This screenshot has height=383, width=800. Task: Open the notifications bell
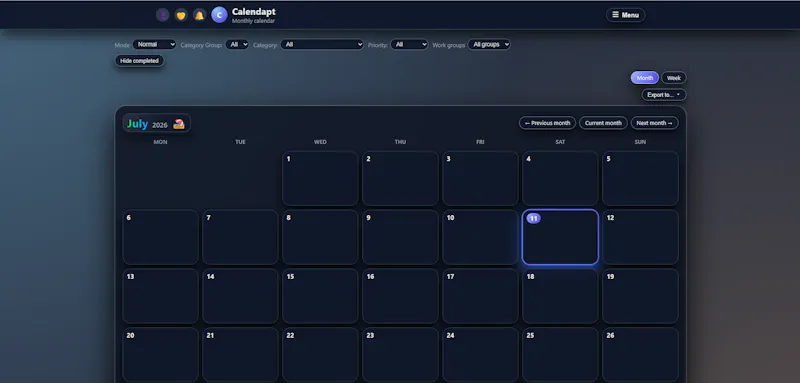(x=199, y=15)
